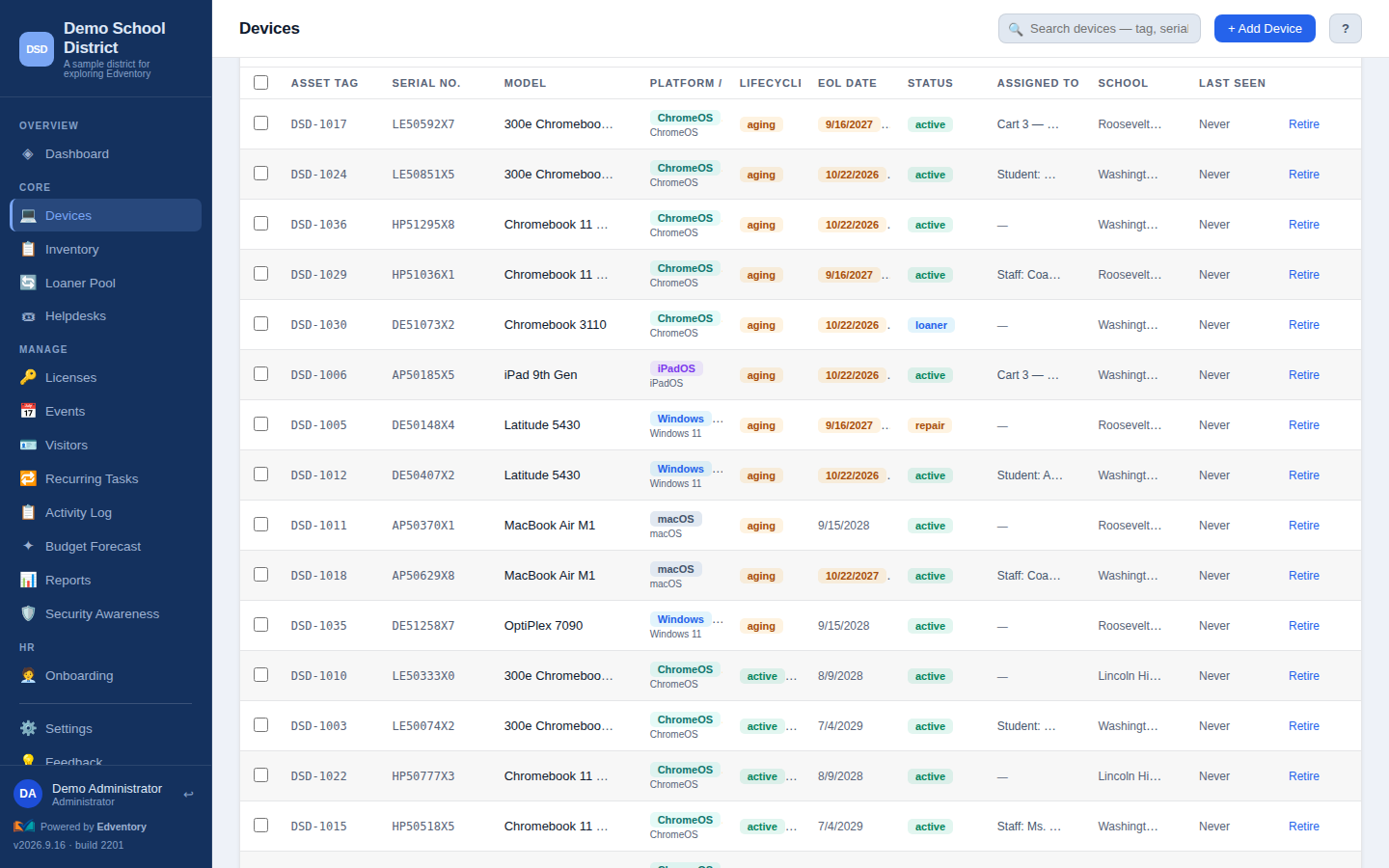The width and height of the screenshot is (1389, 868).
Task: Click the Dashboard icon in sidebar
Action: click(x=28, y=154)
